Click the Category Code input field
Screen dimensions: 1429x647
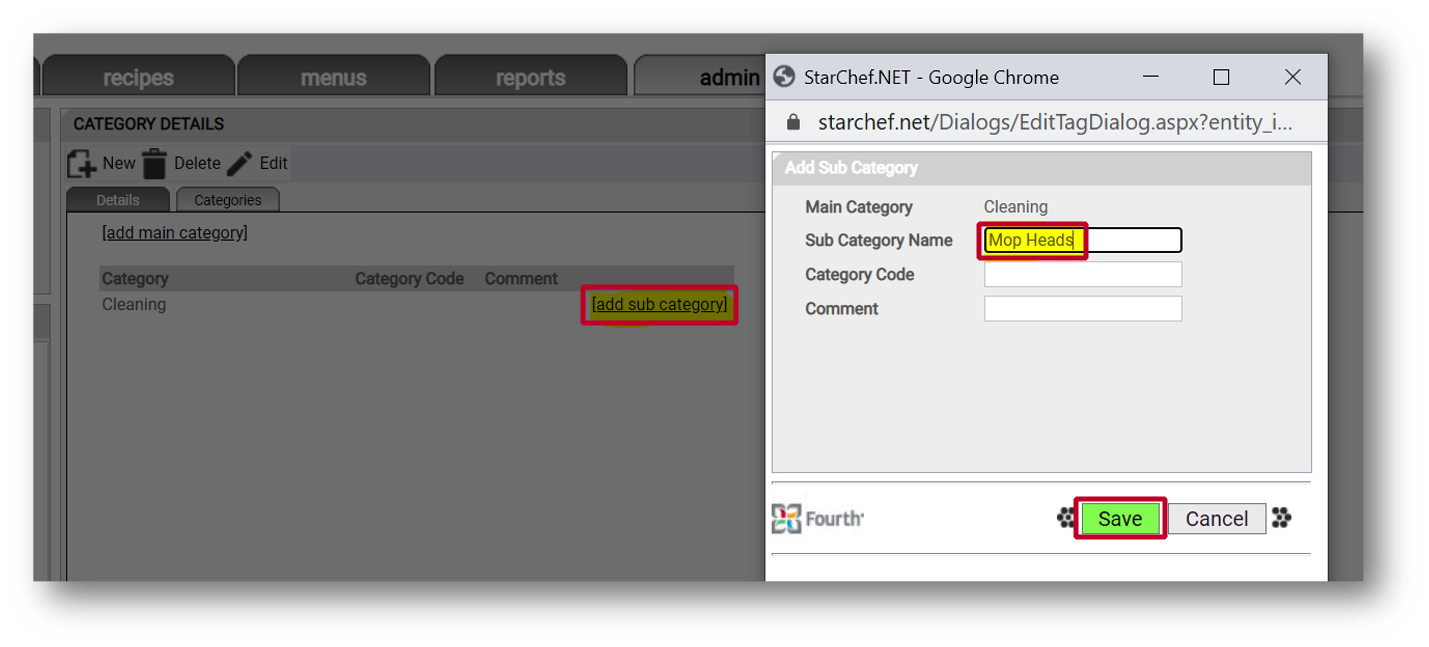click(1083, 274)
